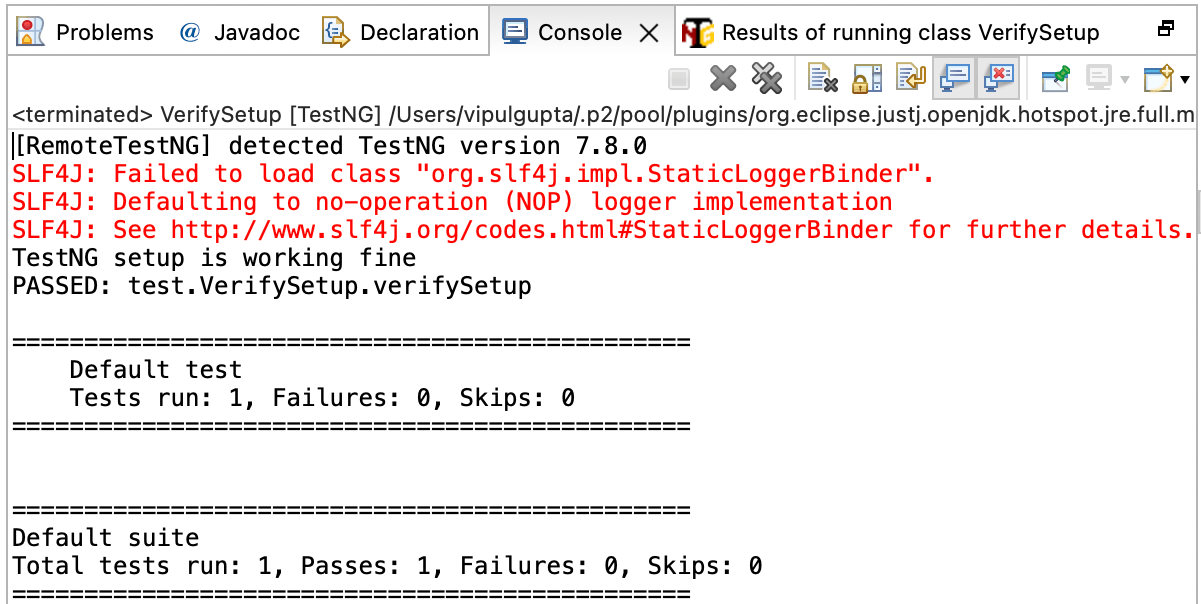Click the Terminate stop button
1201x604 pixels.
point(679,78)
